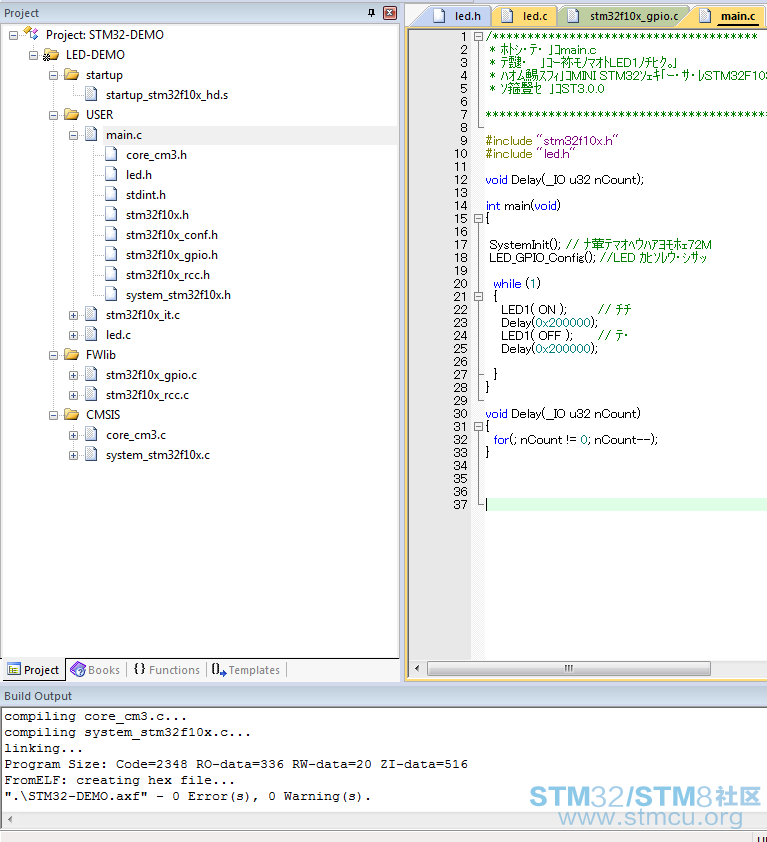The width and height of the screenshot is (767, 842).
Task: Select main.c in the USER group
Action: (x=124, y=135)
